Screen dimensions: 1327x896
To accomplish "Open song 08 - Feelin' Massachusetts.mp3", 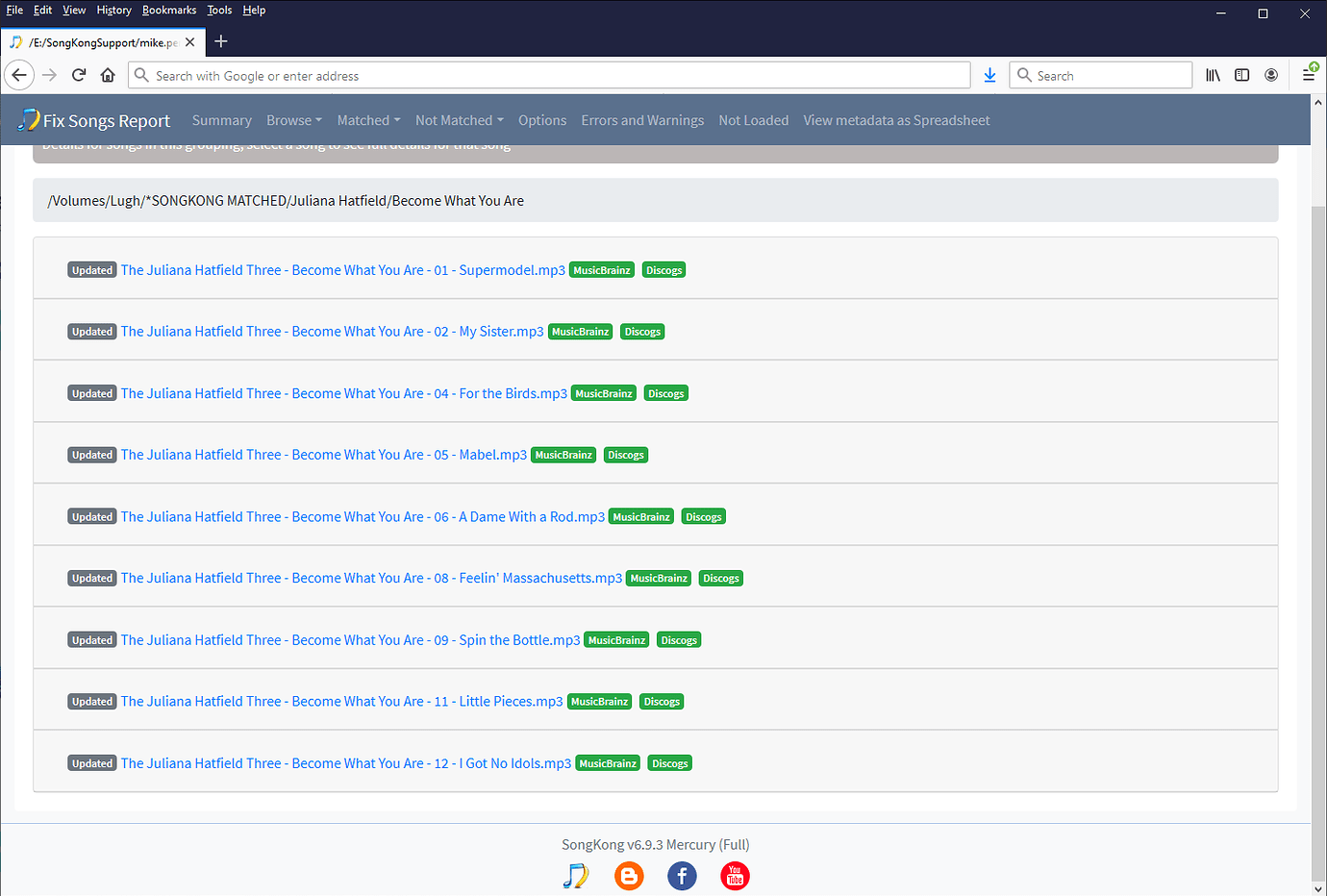I will (371, 578).
